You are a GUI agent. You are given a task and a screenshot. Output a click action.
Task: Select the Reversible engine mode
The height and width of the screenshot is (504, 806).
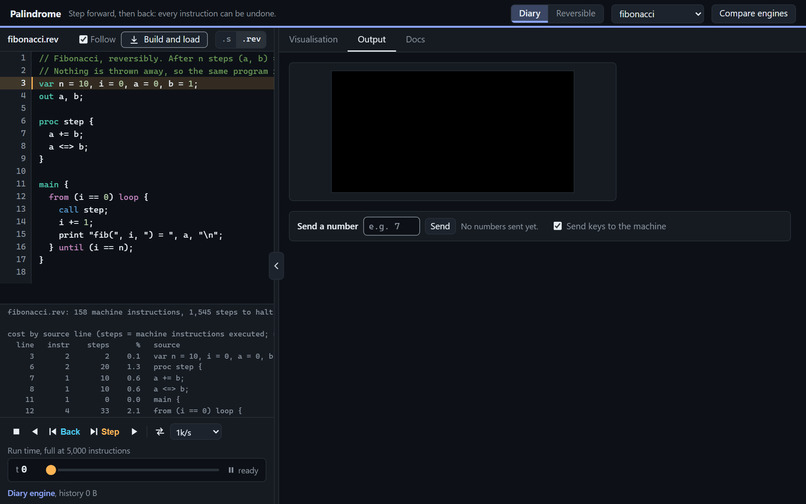[575, 13]
